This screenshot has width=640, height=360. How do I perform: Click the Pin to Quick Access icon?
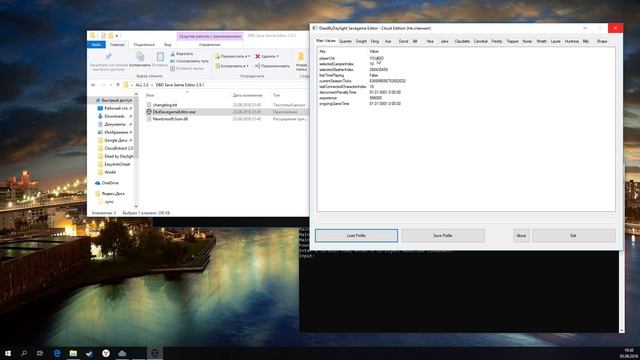[x=108, y=57]
